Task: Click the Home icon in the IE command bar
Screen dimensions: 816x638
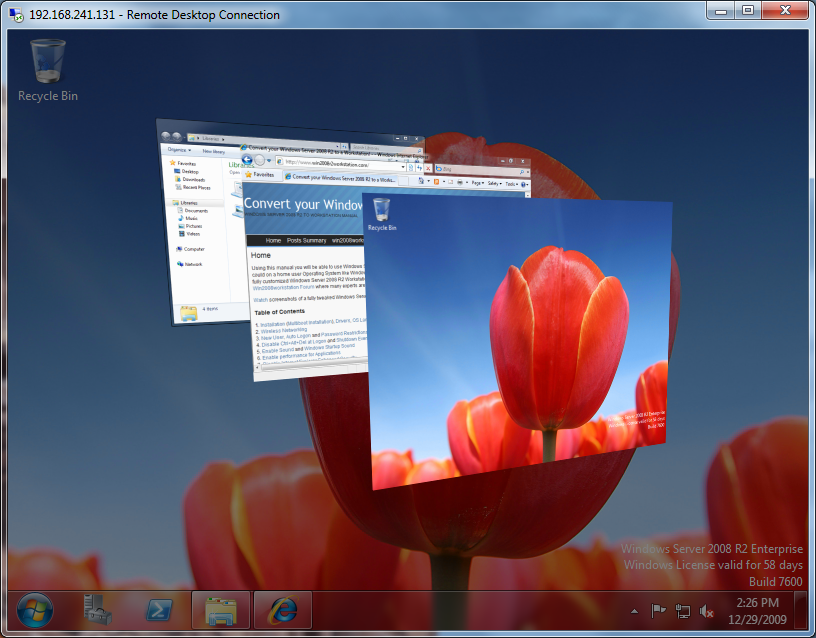Action: (421, 181)
